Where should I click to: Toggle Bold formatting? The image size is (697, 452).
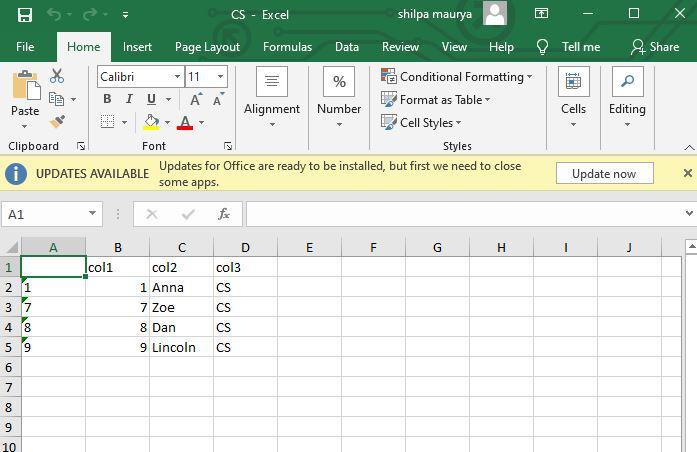[107, 99]
